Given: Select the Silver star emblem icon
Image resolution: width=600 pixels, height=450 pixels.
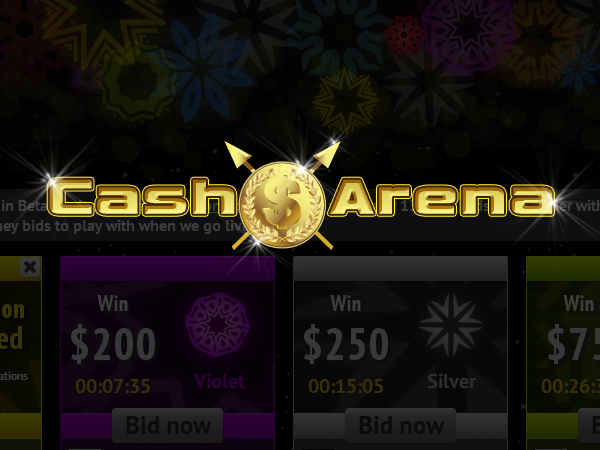Looking at the screenshot, I should (451, 325).
